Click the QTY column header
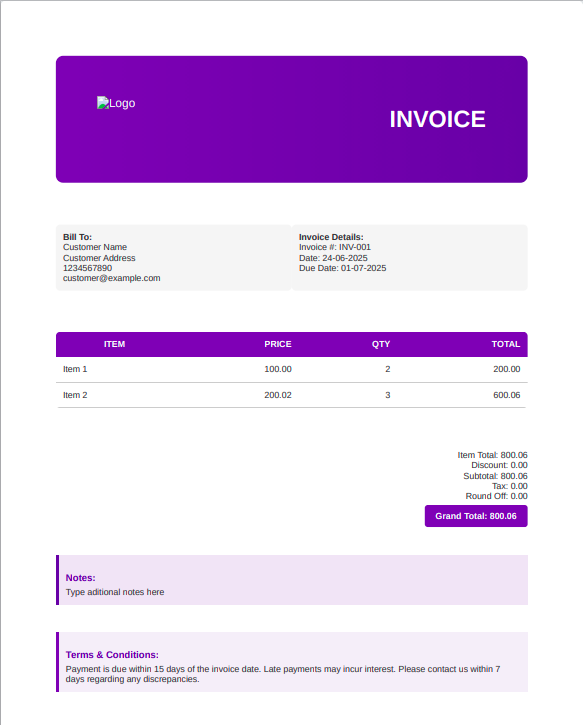The image size is (583, 725). click(x=381, y=344)
